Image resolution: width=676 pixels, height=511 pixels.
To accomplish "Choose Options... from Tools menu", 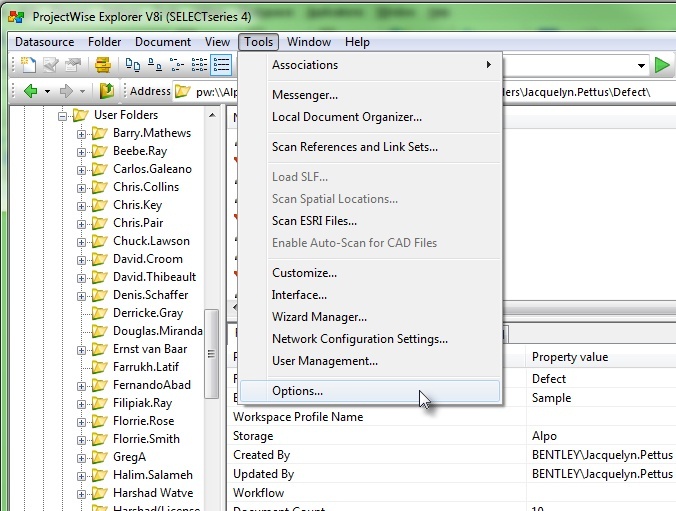I will (x=370, y=391).
